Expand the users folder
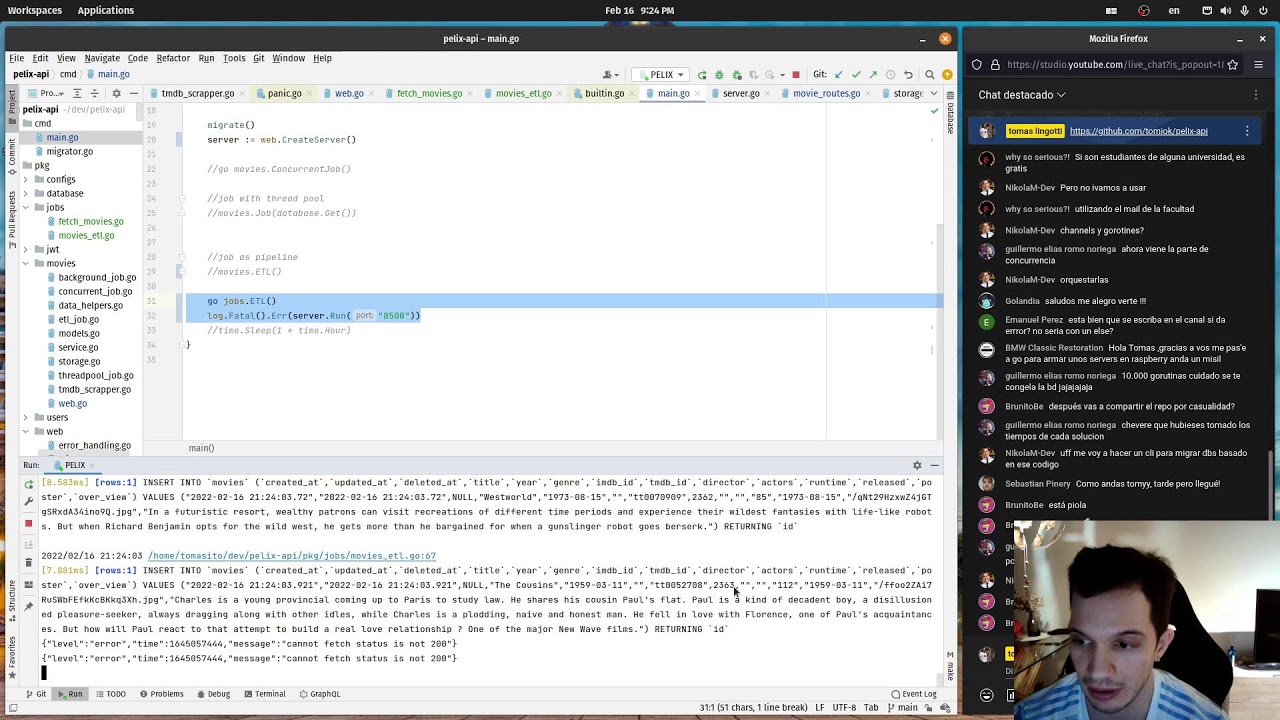 point(25,417)
